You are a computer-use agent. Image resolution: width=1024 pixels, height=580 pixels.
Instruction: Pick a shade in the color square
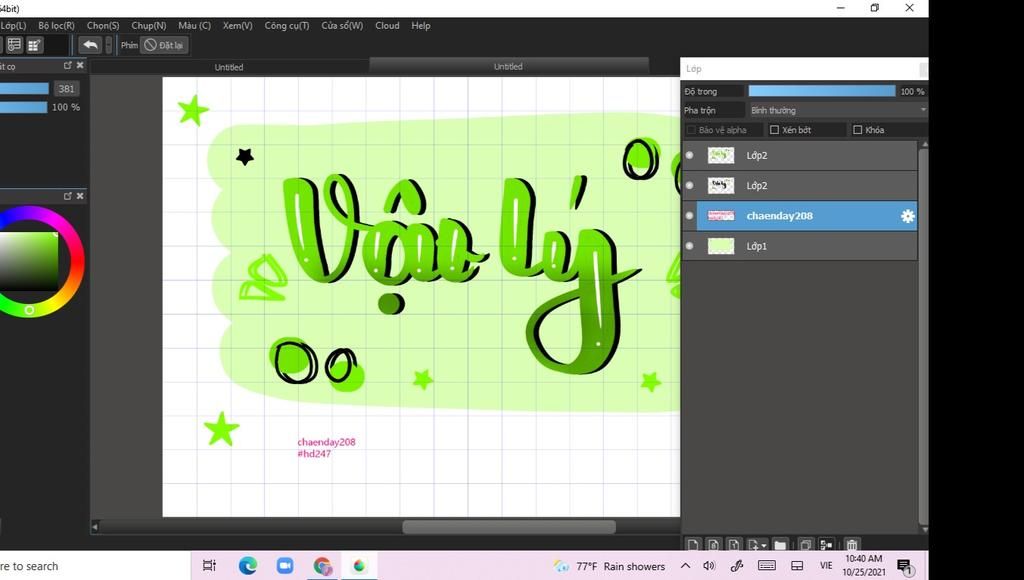(29, 261)
